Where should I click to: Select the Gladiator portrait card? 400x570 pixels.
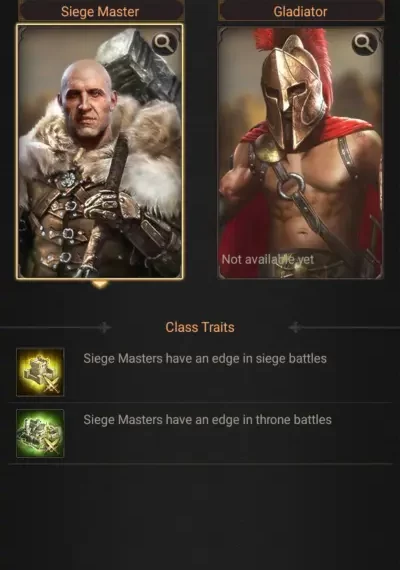(300, 153)
